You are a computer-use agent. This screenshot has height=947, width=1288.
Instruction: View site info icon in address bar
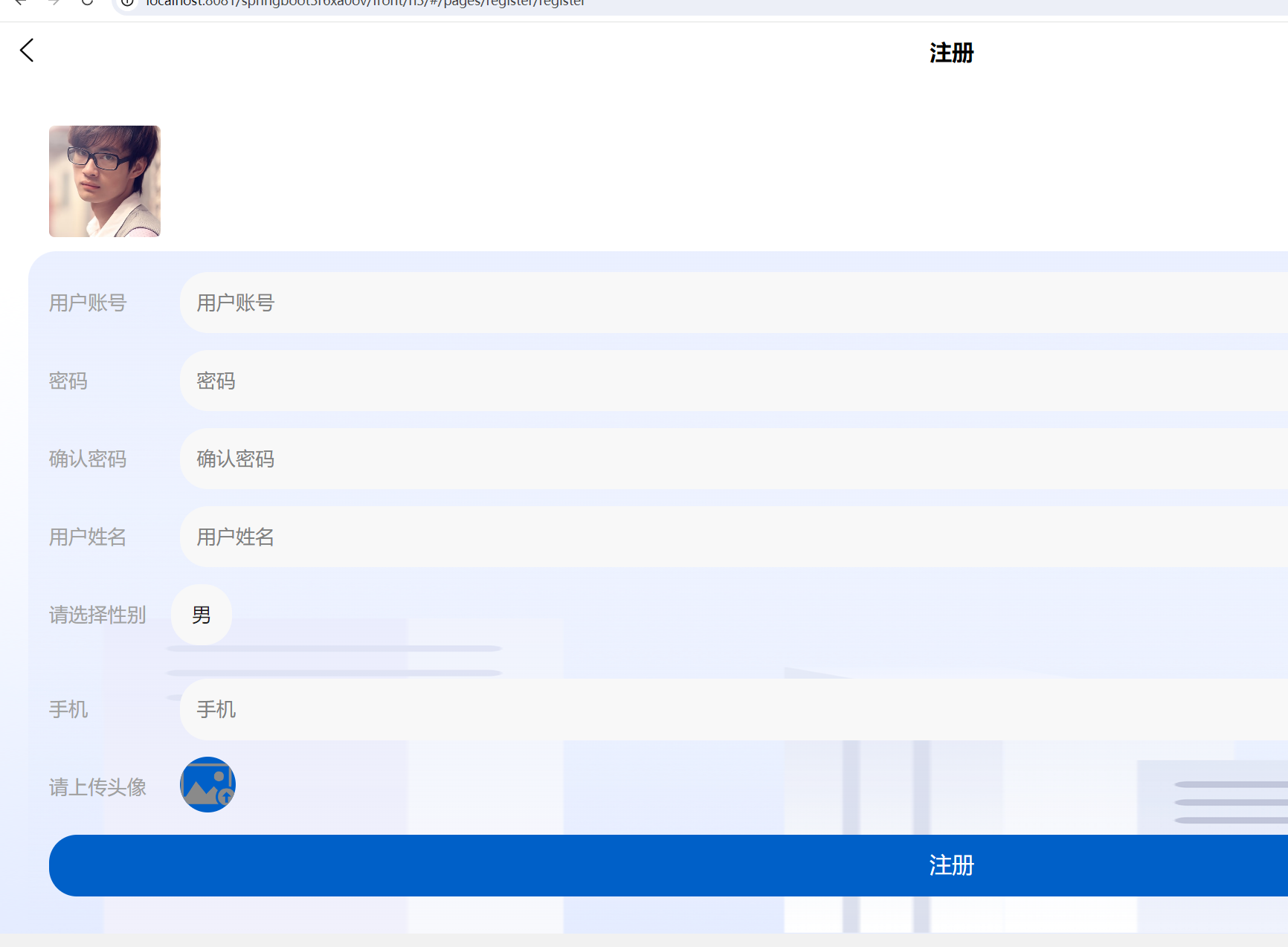(x=127, y=4)
